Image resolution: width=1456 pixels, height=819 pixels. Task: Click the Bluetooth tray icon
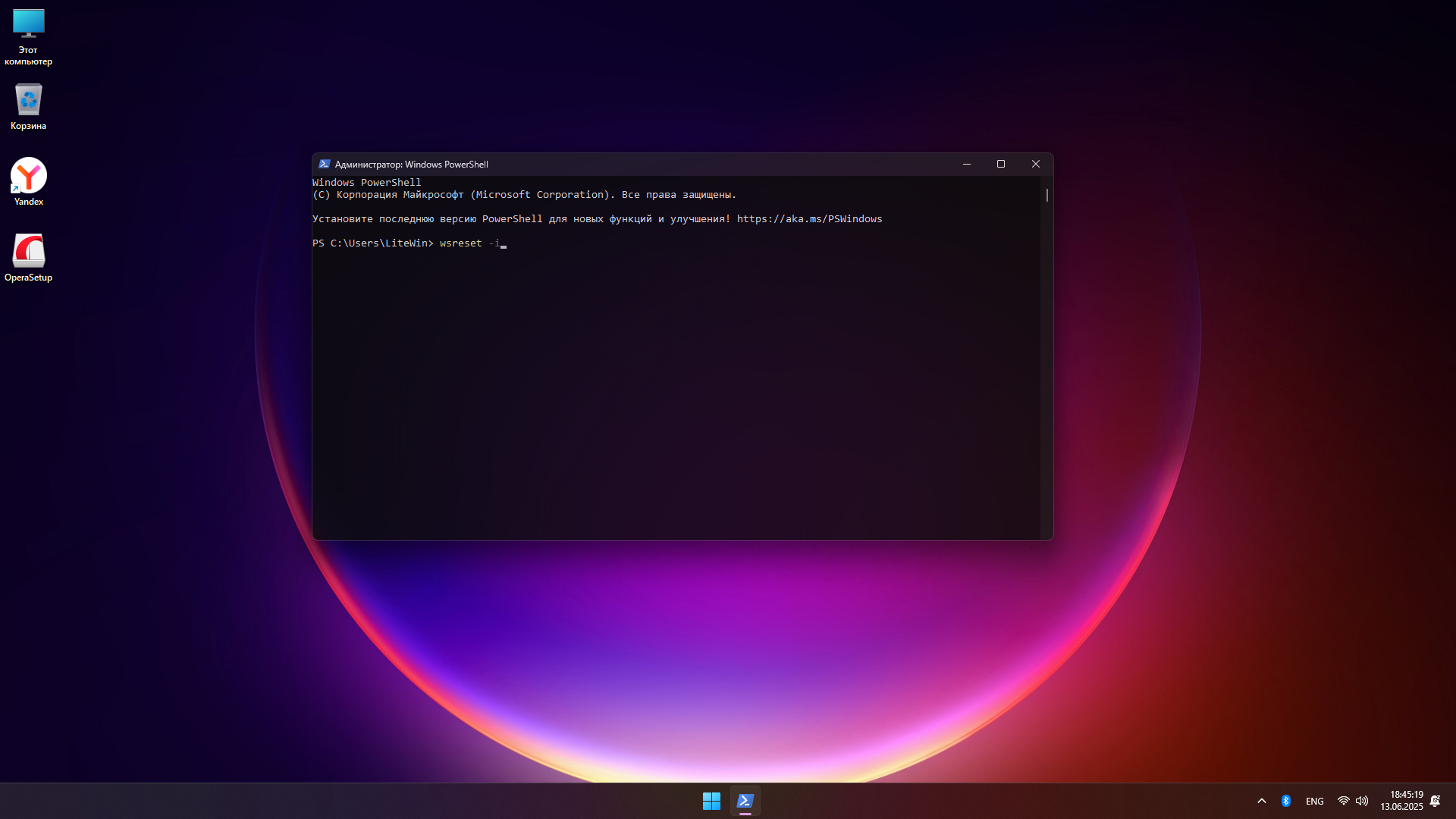[1286, 801]
